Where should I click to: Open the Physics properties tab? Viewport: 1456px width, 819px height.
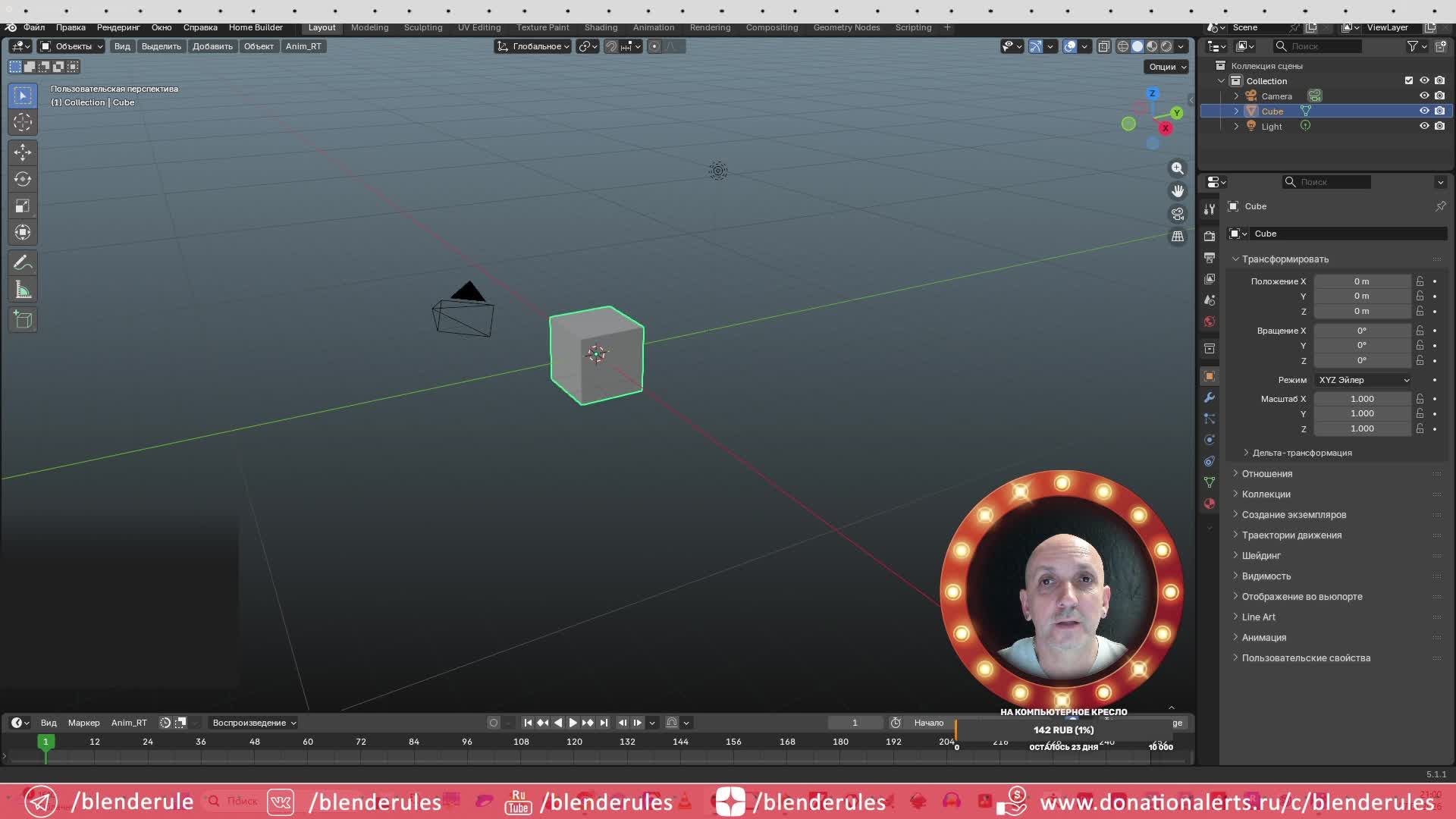1210,440
